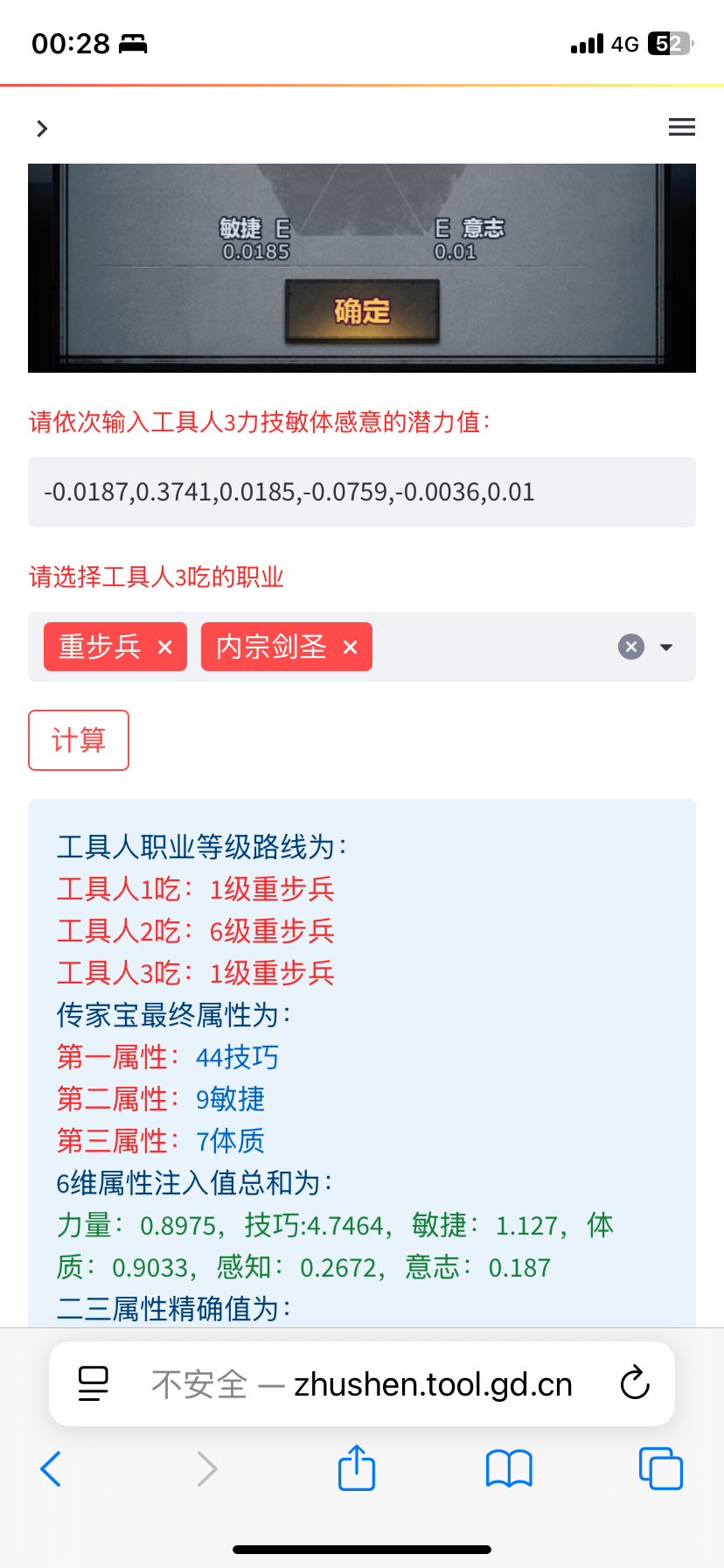Remove the 内宗剑圣 tag
The height and width of the screenshot is (1568, 724).
coord(350,647)
